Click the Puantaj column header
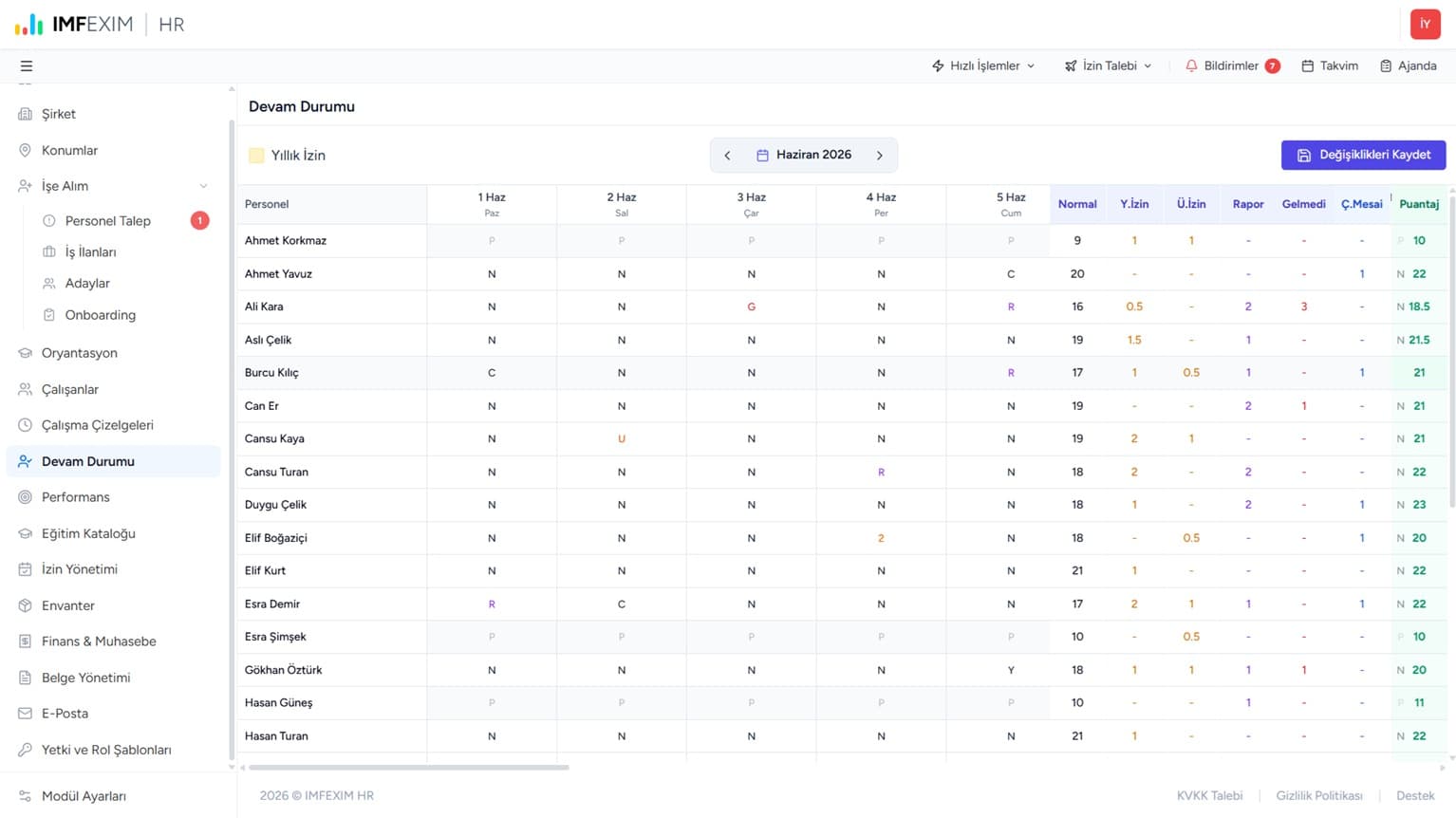 click(1419, 204)
